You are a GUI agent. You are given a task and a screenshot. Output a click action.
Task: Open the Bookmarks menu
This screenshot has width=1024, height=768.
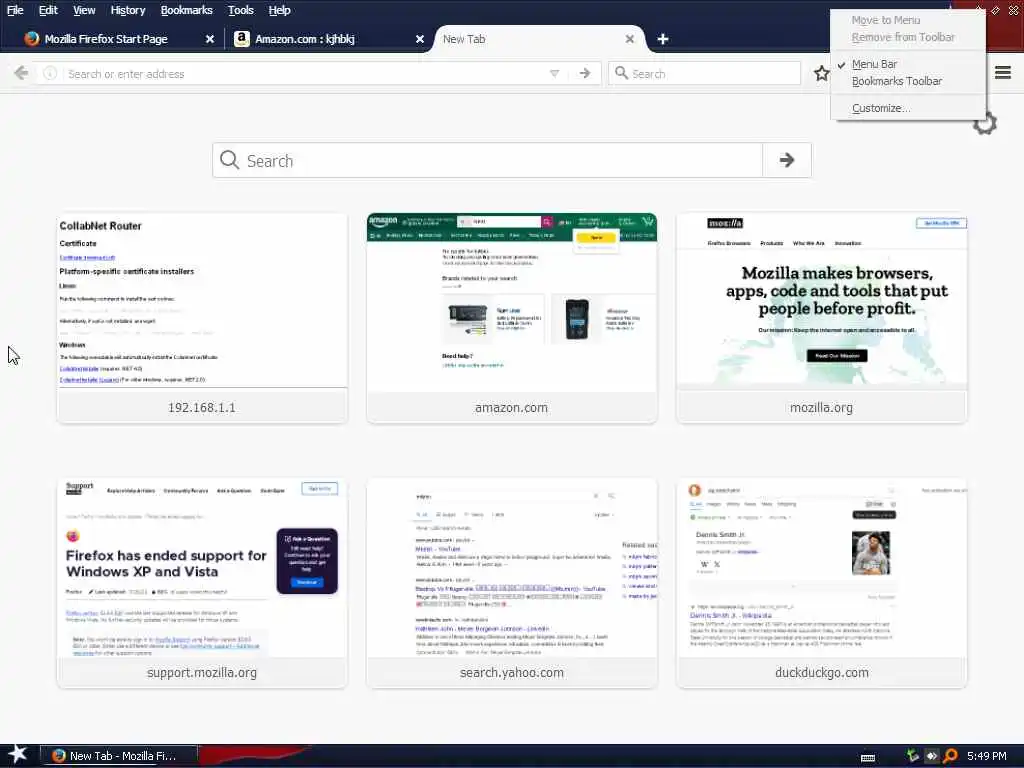[x=186, y=10]
